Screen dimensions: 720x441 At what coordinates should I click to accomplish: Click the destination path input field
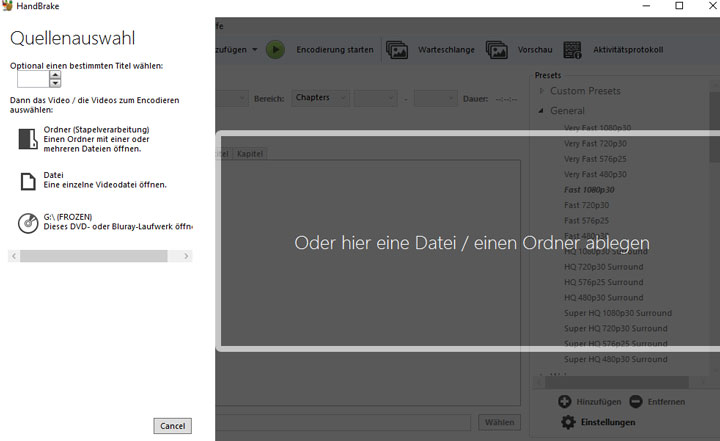tap(343, 422)
